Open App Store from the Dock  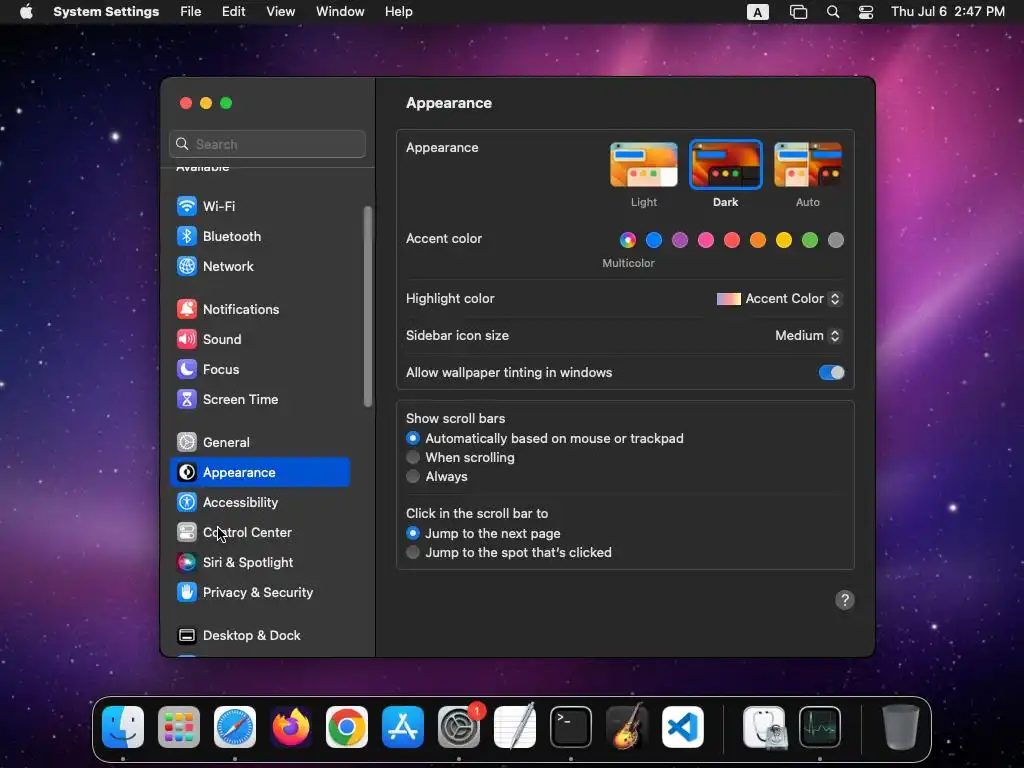pos(403,727)
